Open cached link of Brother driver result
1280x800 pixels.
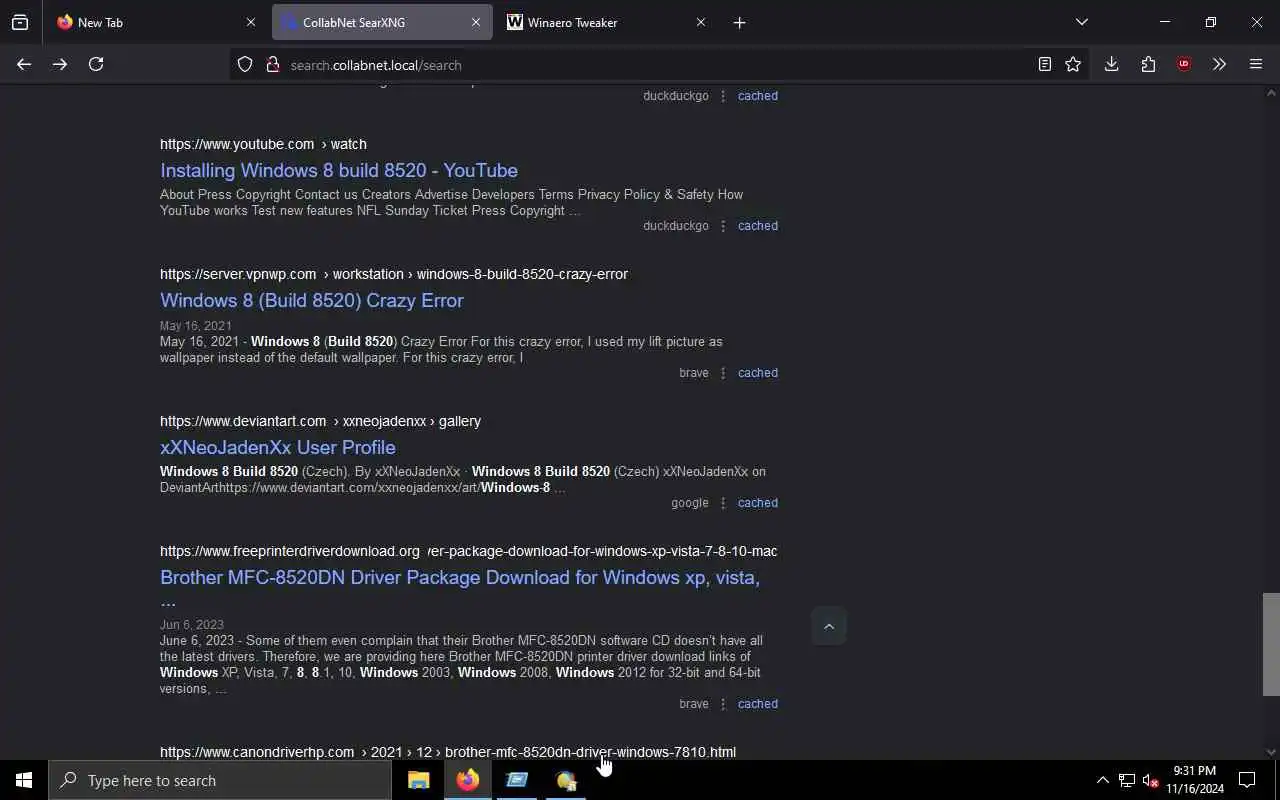coord(758,704)
